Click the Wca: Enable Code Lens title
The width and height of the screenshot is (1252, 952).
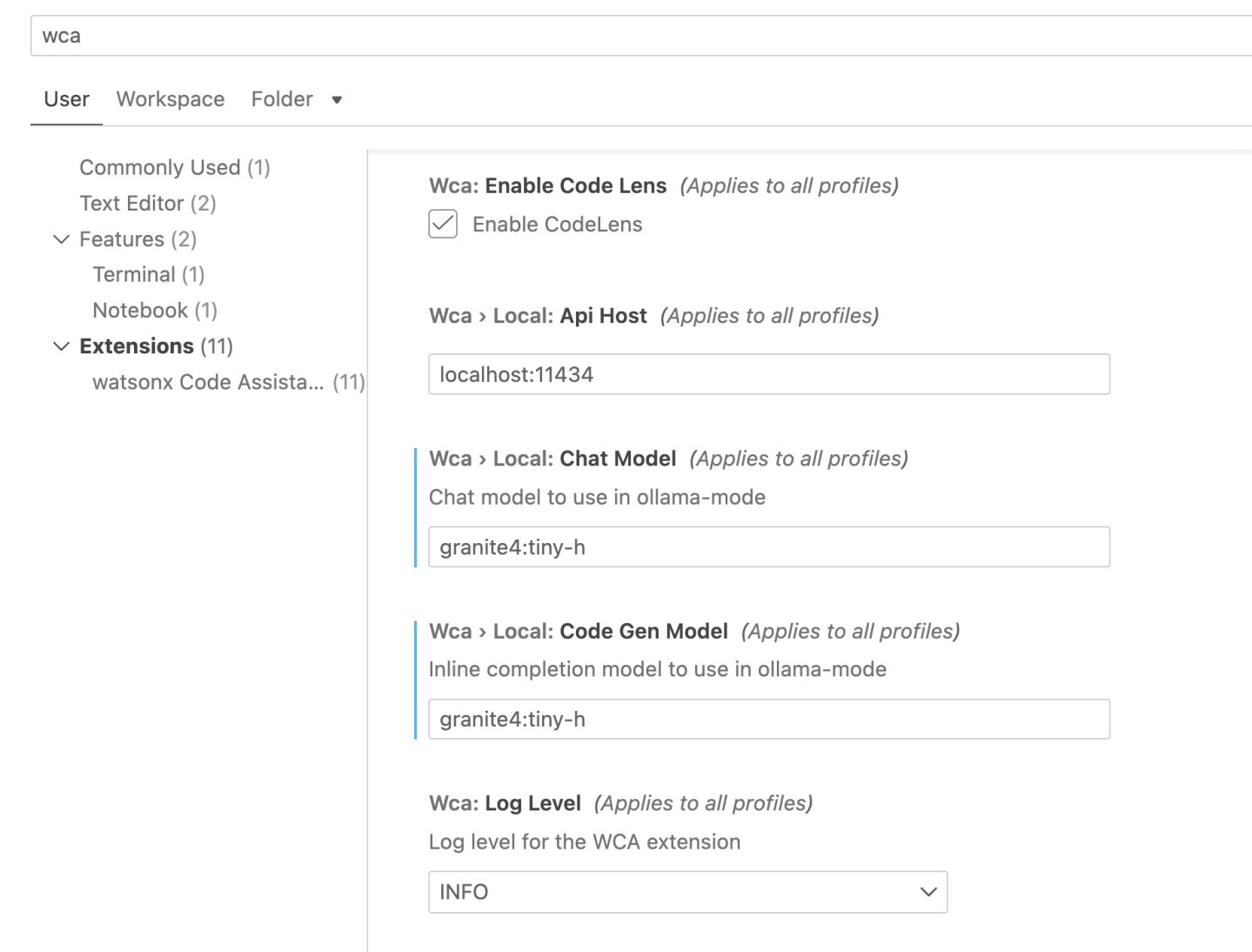548,185
